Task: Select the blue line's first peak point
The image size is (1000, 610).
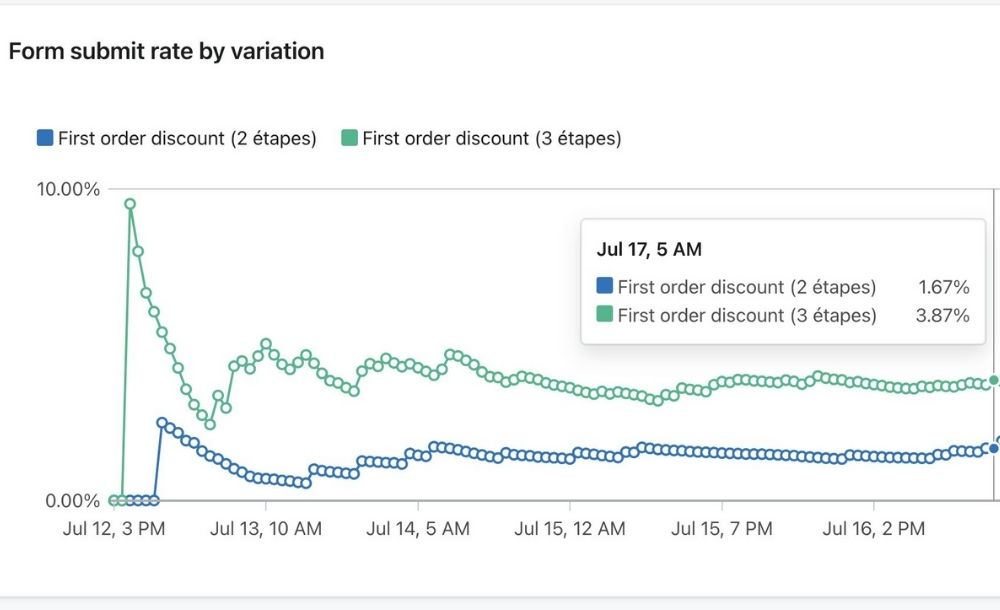Action: coord(162,423)
